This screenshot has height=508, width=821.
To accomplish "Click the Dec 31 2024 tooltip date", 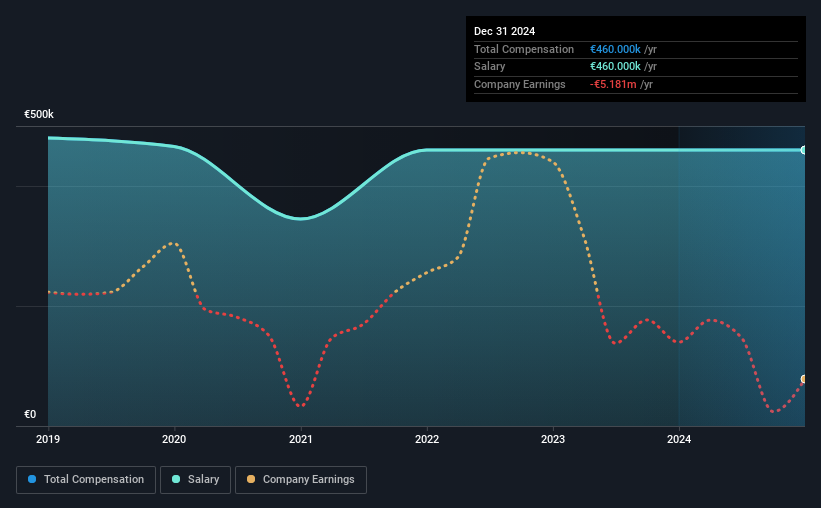I will point(504,31).
